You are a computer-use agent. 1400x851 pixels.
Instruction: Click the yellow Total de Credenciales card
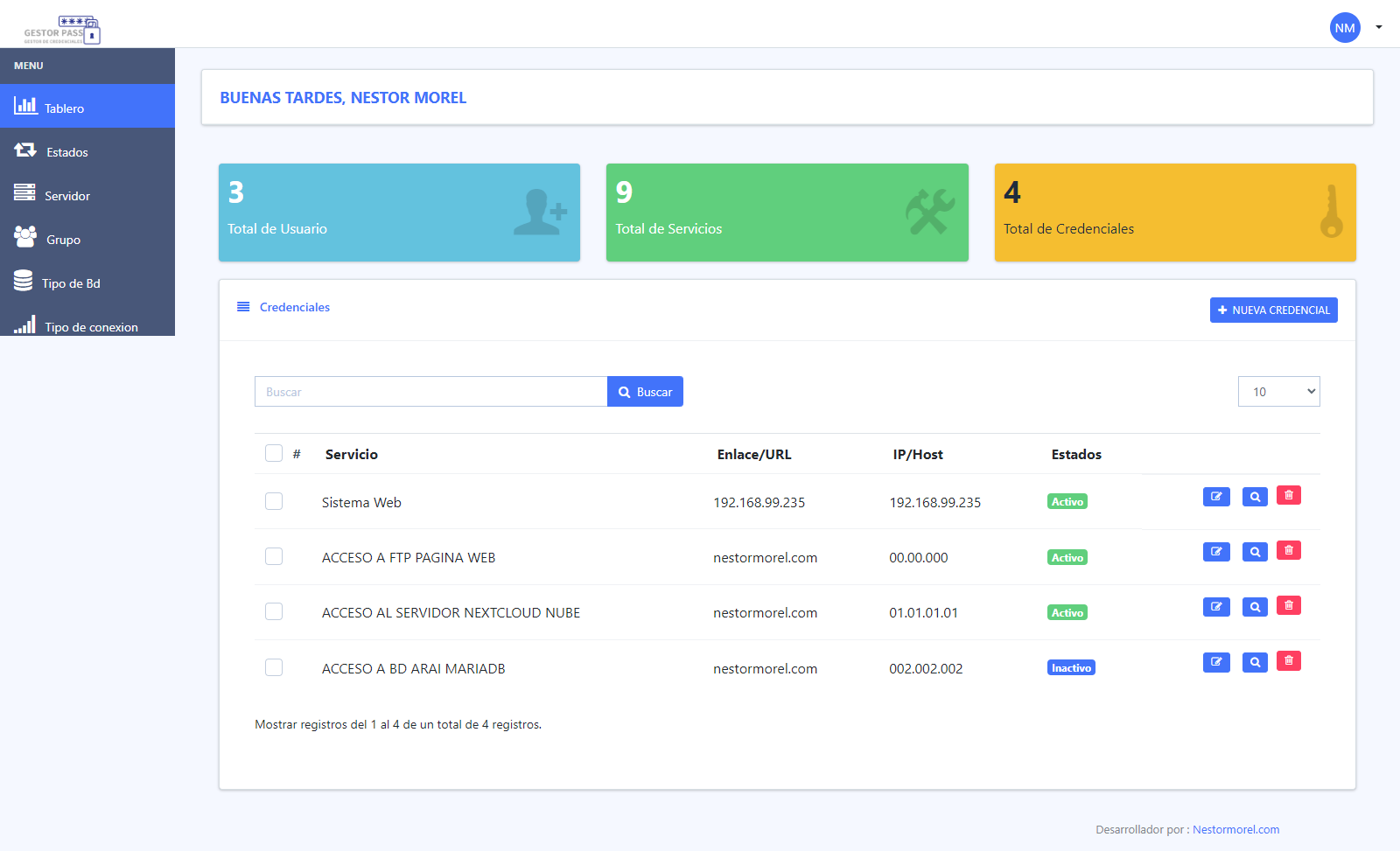(x=1174, y=213)
